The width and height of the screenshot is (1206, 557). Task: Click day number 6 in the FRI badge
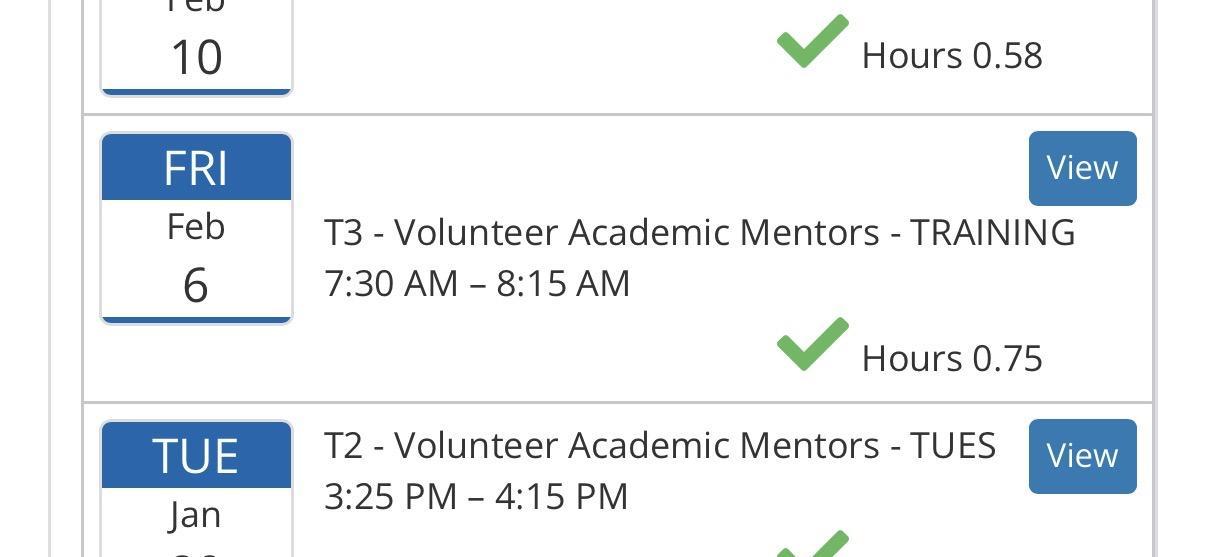(x=196, y=286)
